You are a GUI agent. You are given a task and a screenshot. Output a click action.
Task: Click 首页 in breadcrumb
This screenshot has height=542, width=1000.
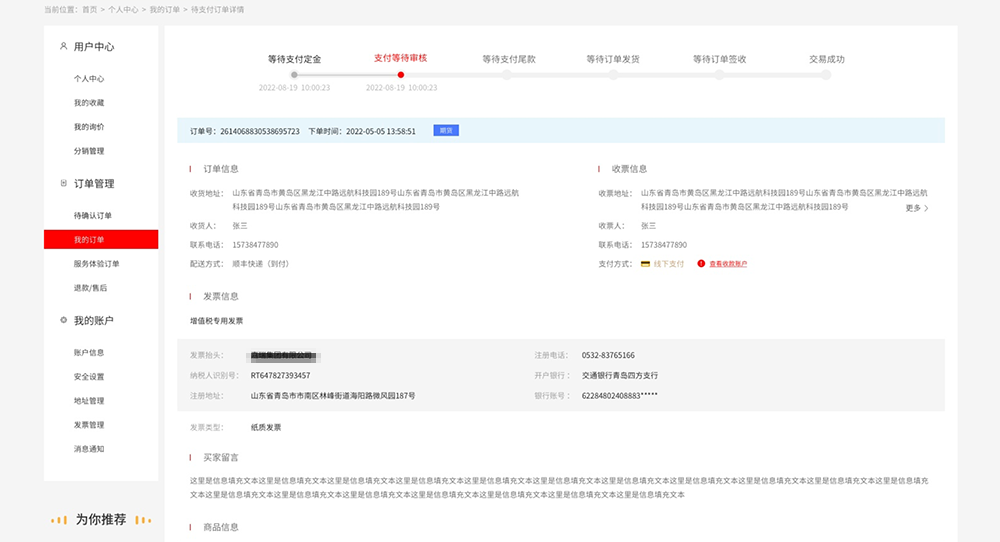(89, 10)
